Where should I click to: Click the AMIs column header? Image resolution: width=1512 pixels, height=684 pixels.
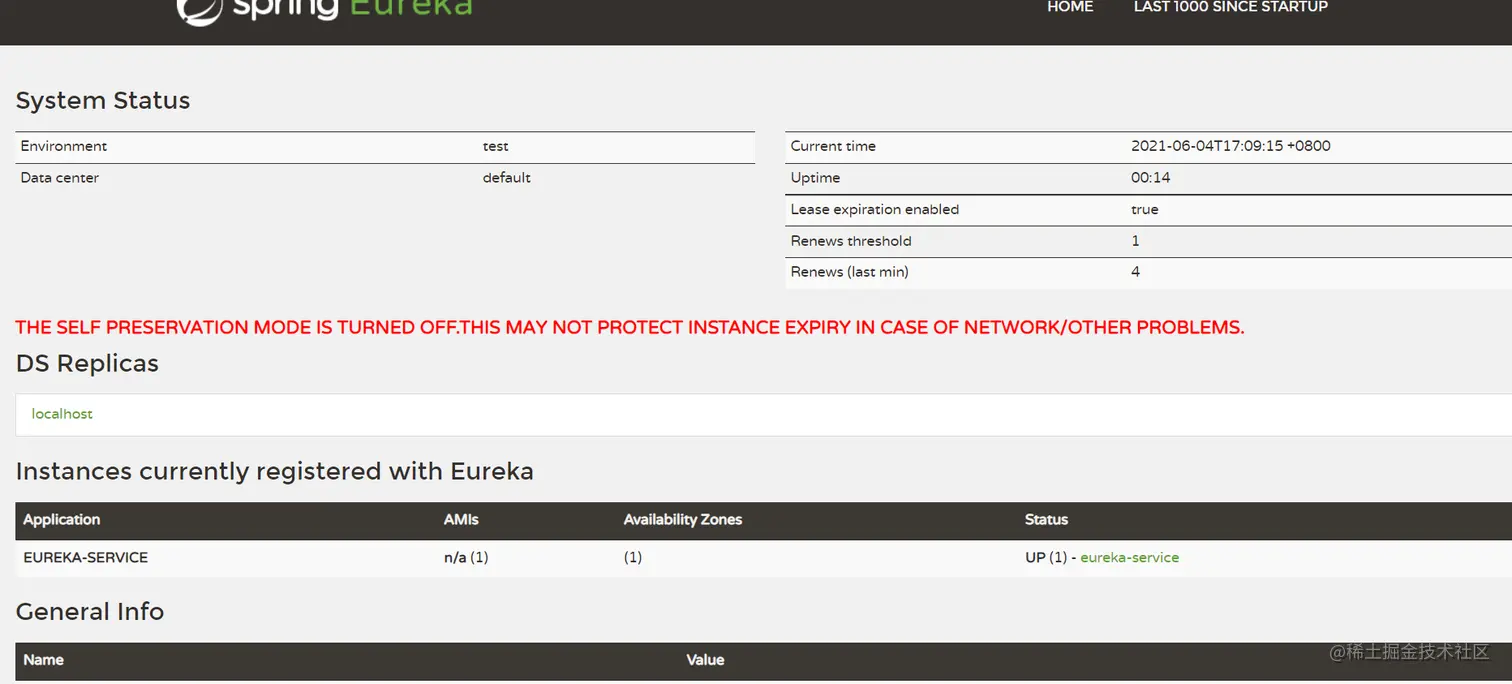click(x=461, y=520)
